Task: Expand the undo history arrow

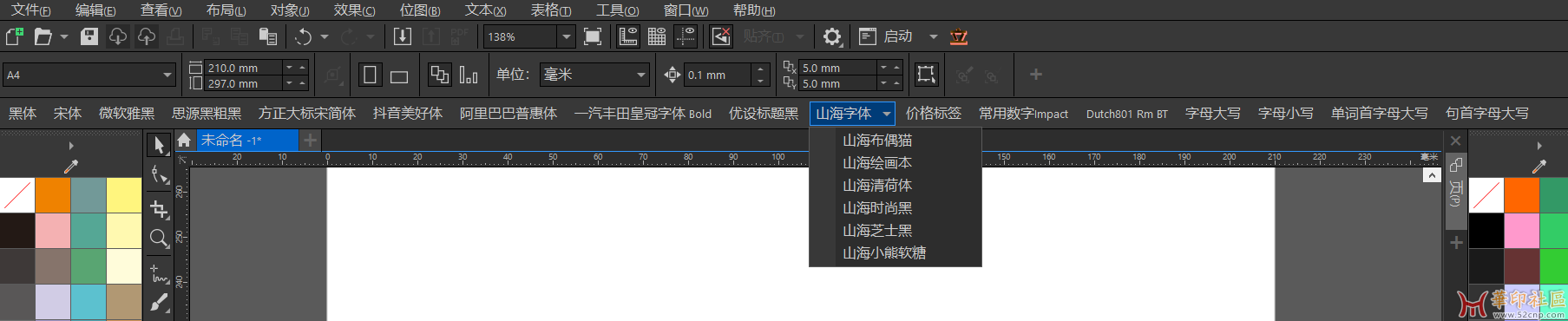Action: point(325,36)
